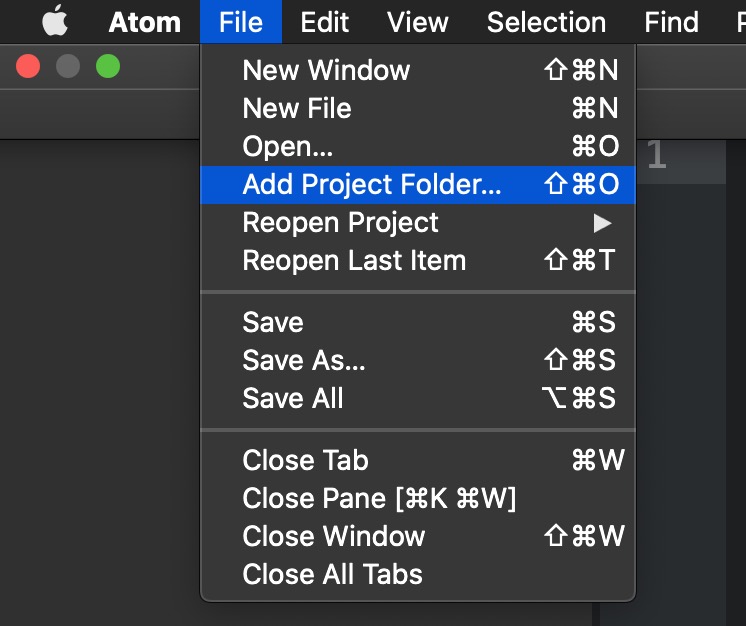The height and width of the screenshot is (626, 746).
Task: Open the Selection menu
Action: [546, 22]
